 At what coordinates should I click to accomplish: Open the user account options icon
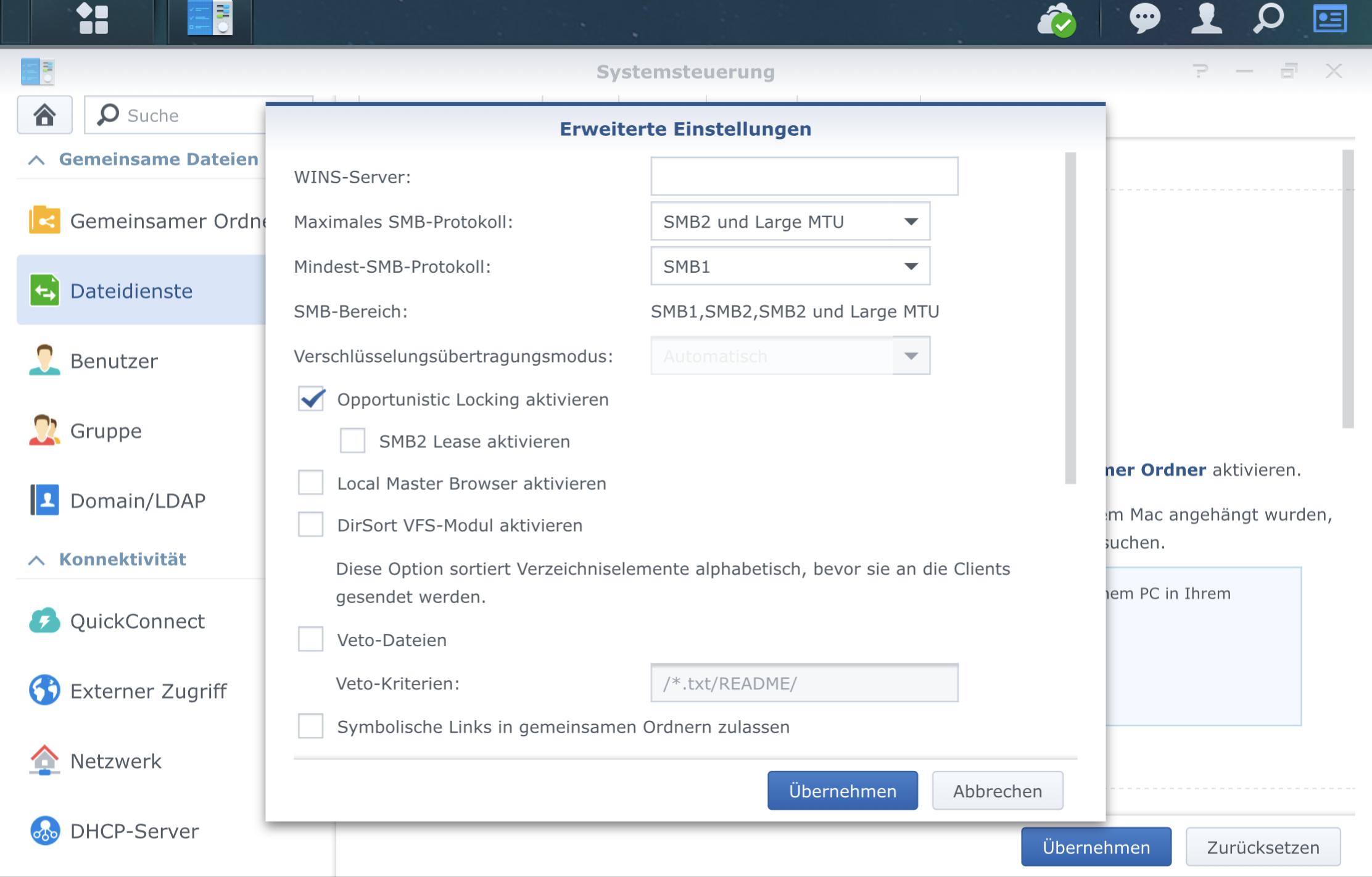coord(1206,19)
